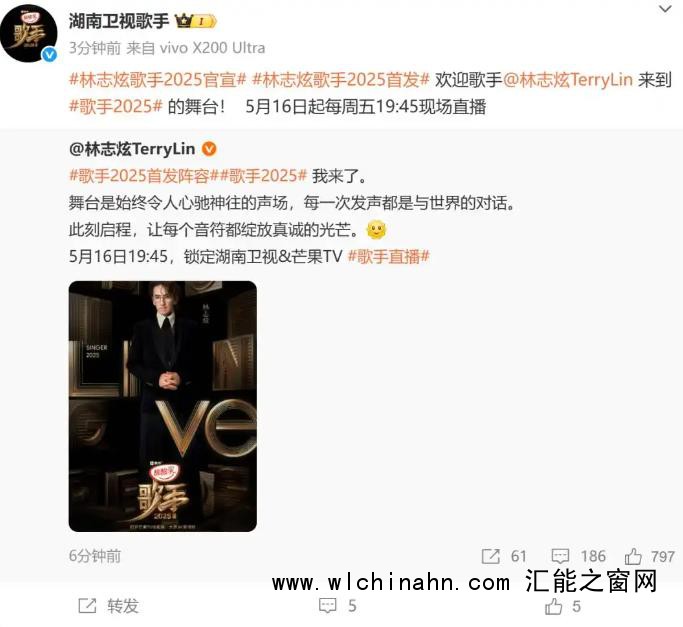Open hashtag #林志炫歌手2025官宣#

tap(158, 80)
